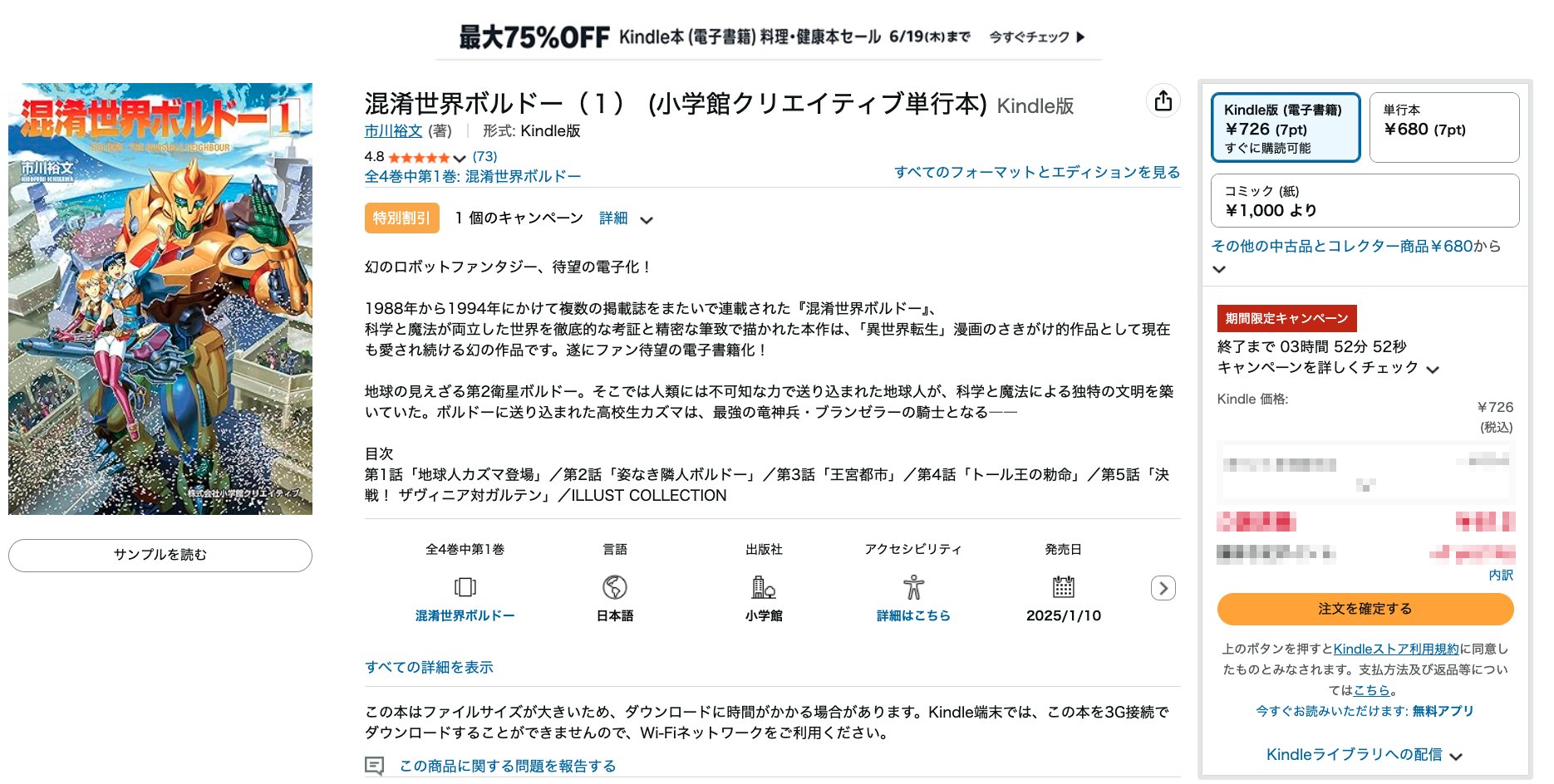This screenshot has height=784, width=1554.
Task: Click the calendar release date icon
Action: [x=1064, y=587]
